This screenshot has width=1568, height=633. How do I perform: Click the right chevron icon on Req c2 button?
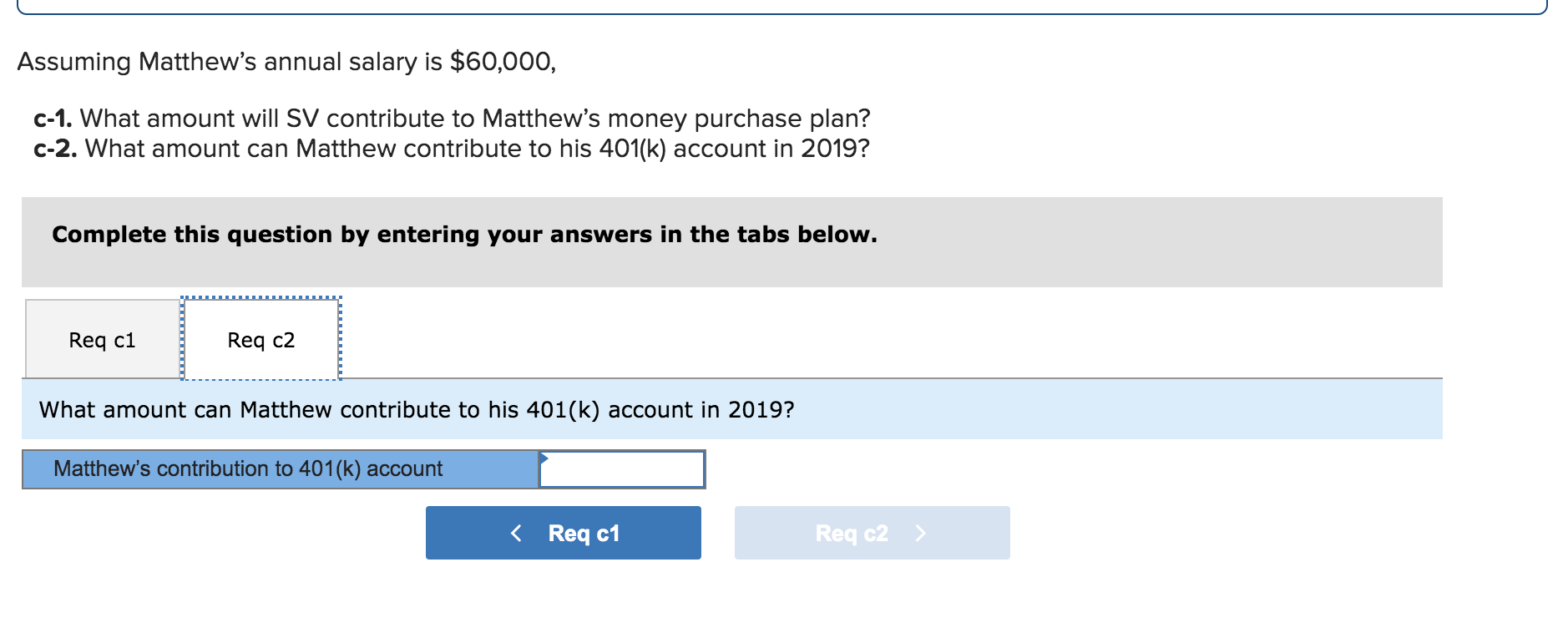point(921,532)
